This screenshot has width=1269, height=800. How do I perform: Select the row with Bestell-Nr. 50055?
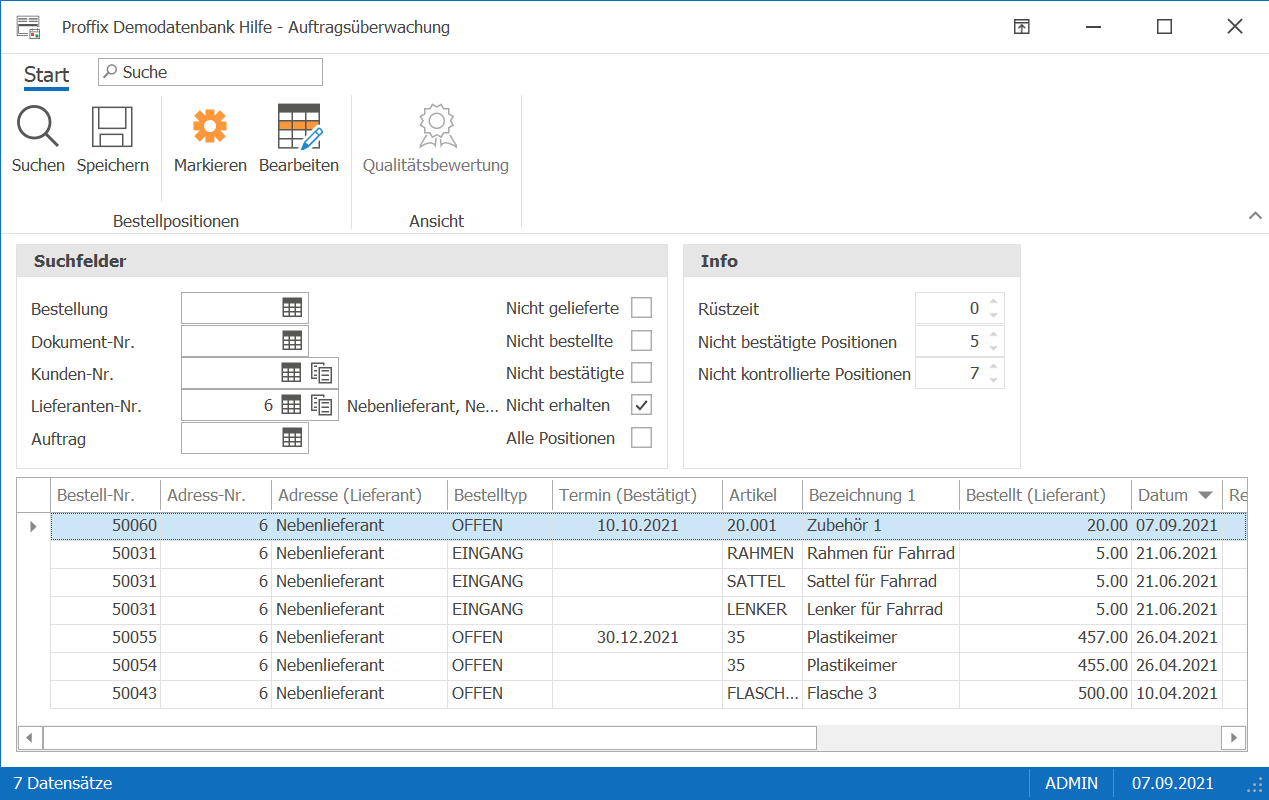click(x=648, y=637)
